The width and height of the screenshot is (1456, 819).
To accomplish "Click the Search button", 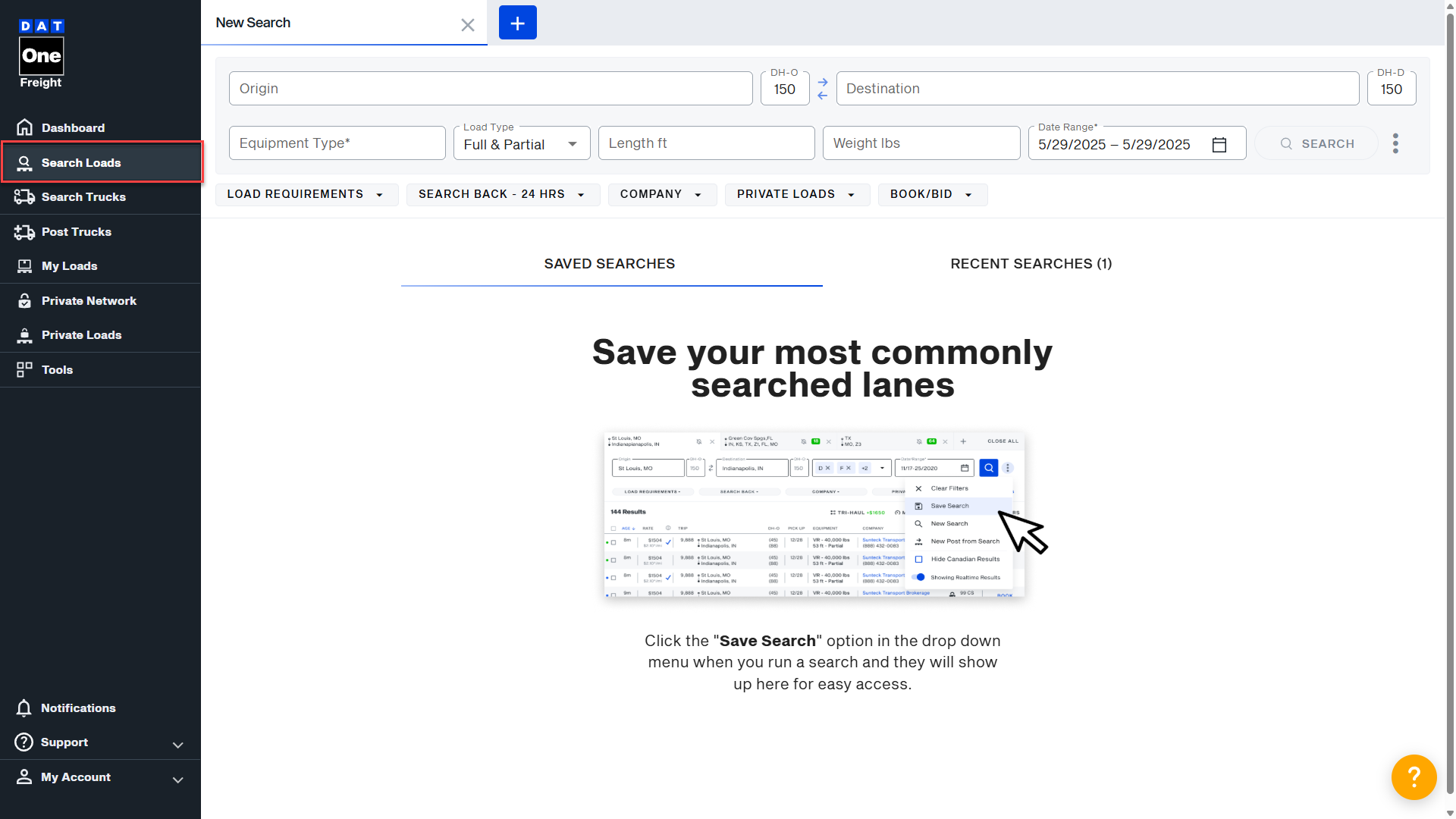I will pos(1316,143).
